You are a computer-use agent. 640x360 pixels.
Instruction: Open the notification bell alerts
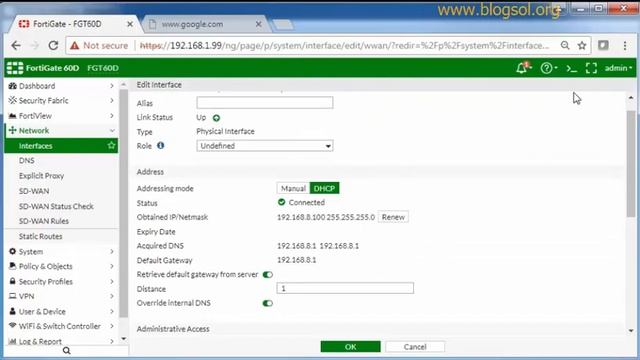coord(522,68)
